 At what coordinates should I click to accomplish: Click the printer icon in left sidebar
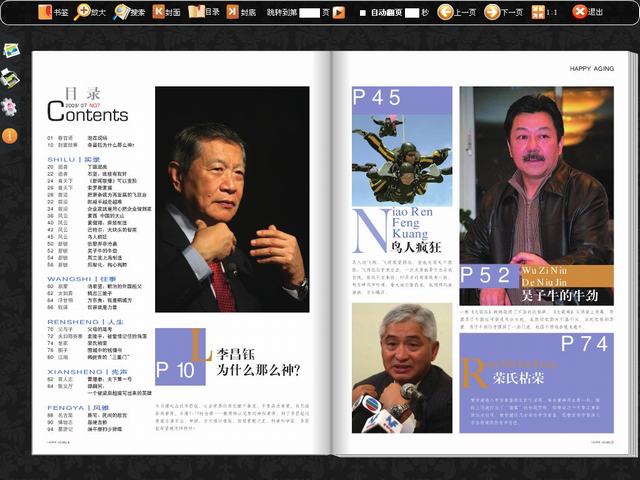click(10, 78)
